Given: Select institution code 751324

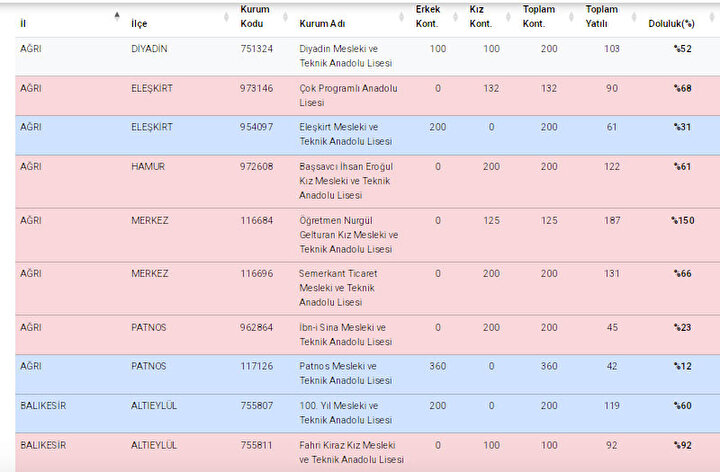Looking at the screenshot, I should pyautogui.click(x=257, y=49).
